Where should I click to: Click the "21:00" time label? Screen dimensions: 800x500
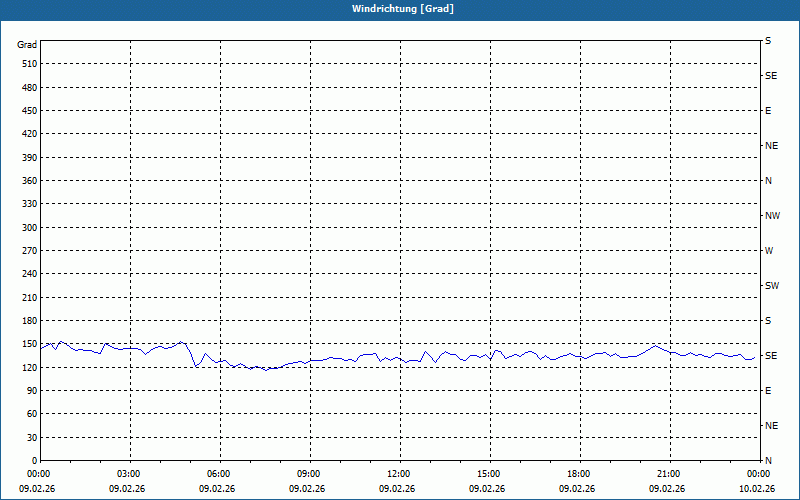pos(670,474)
